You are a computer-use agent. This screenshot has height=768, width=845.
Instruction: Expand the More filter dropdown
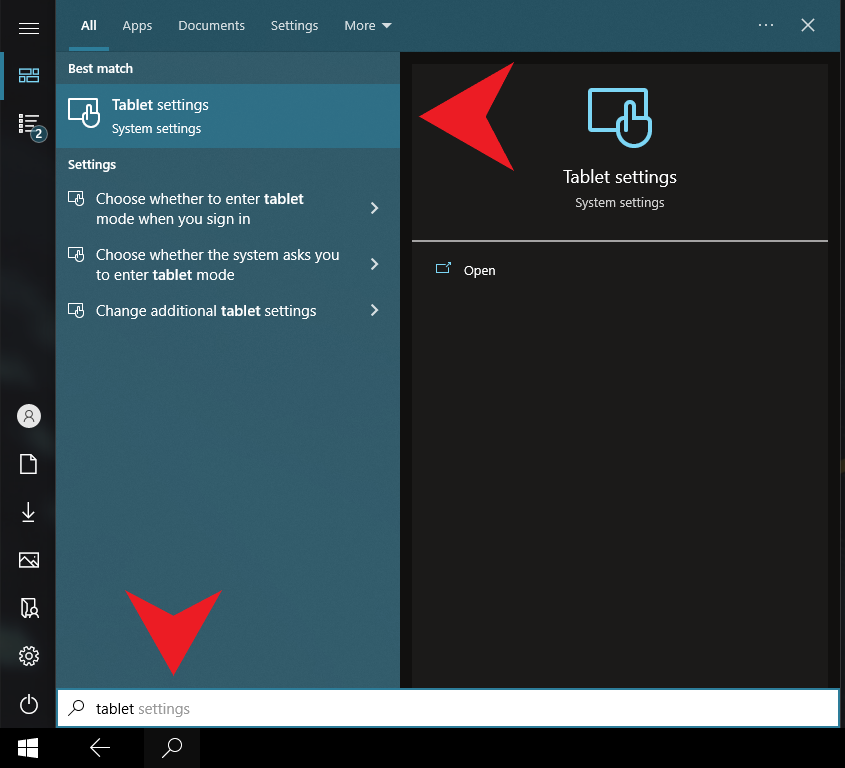pyautogui.click(x=367, y=26)
